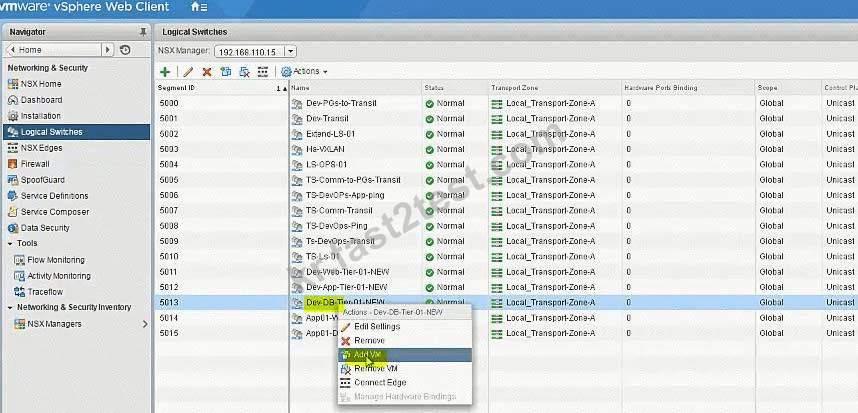Click Normal status for Dev-Transit row
The width and height of the screenshot is (858, 413).
coord(450,118)
